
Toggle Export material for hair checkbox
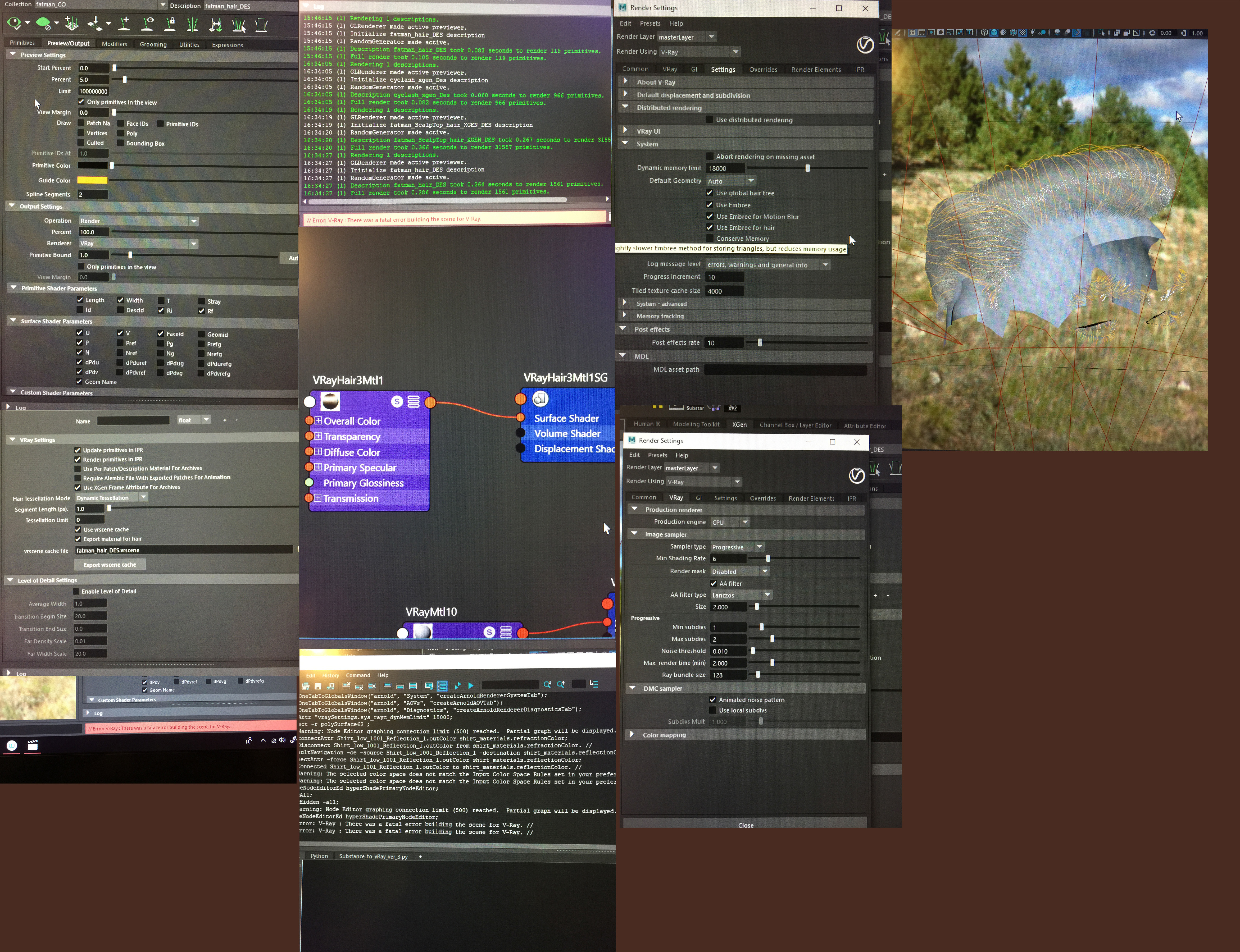pyautogui.click(x=78, y=538)
